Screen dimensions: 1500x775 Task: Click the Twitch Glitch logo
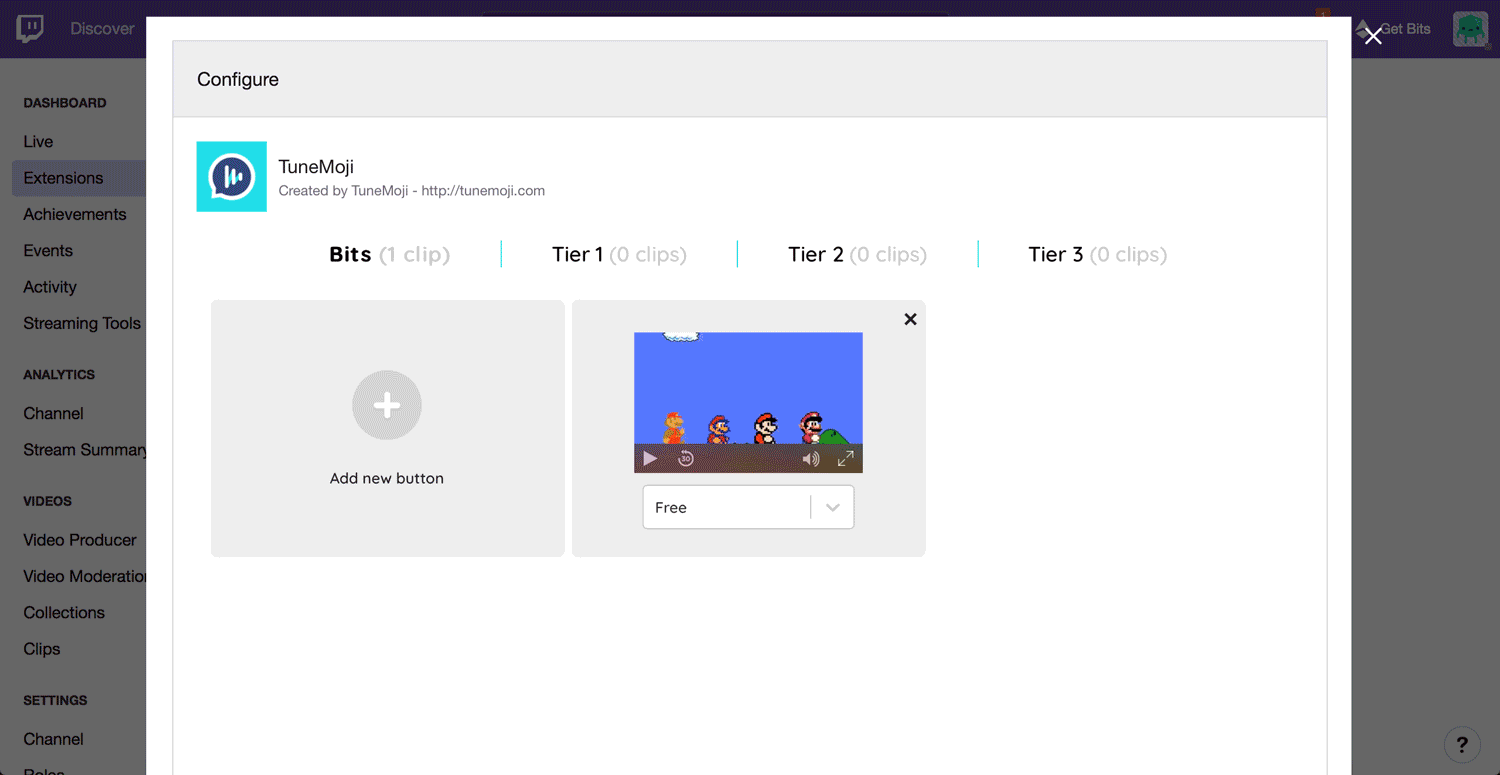(29, 28)
